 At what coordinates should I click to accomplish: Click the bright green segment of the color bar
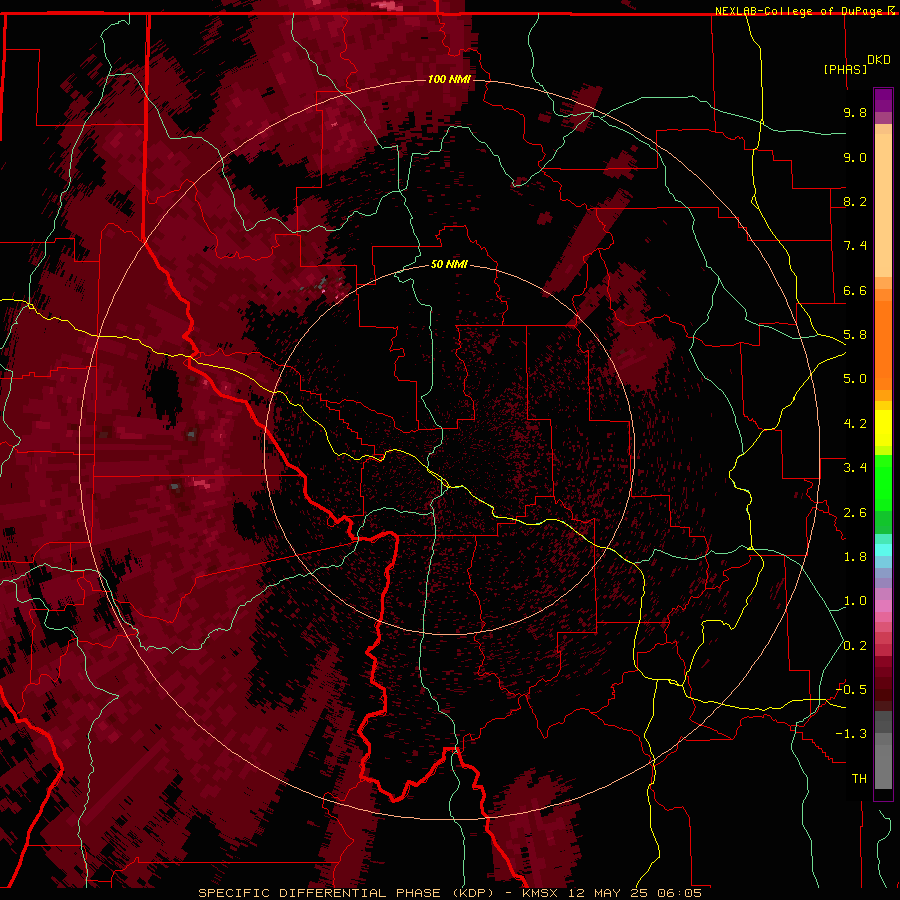coord(883,482)
